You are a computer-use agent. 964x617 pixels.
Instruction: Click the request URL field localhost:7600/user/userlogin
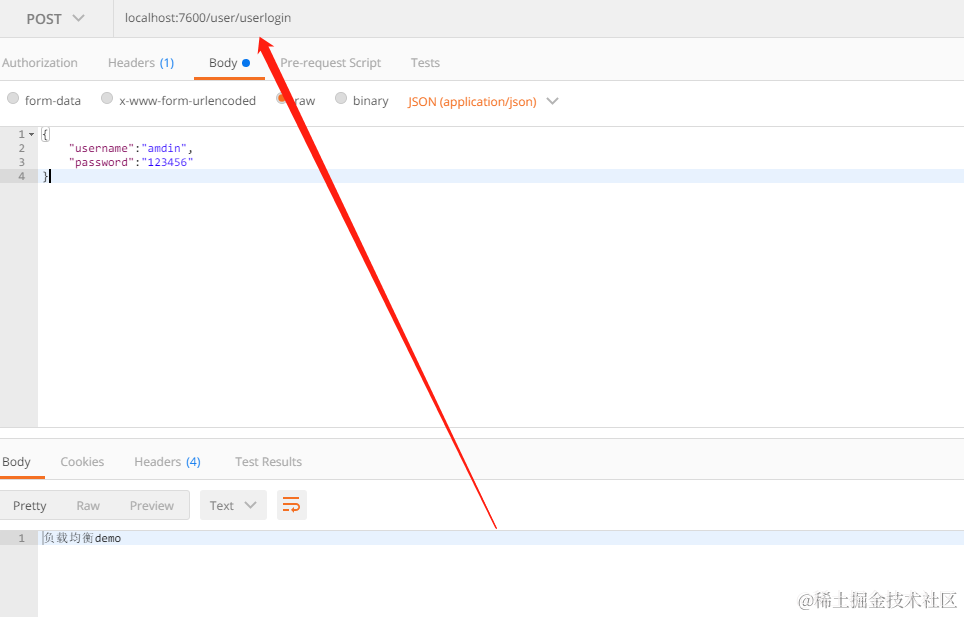539,18
